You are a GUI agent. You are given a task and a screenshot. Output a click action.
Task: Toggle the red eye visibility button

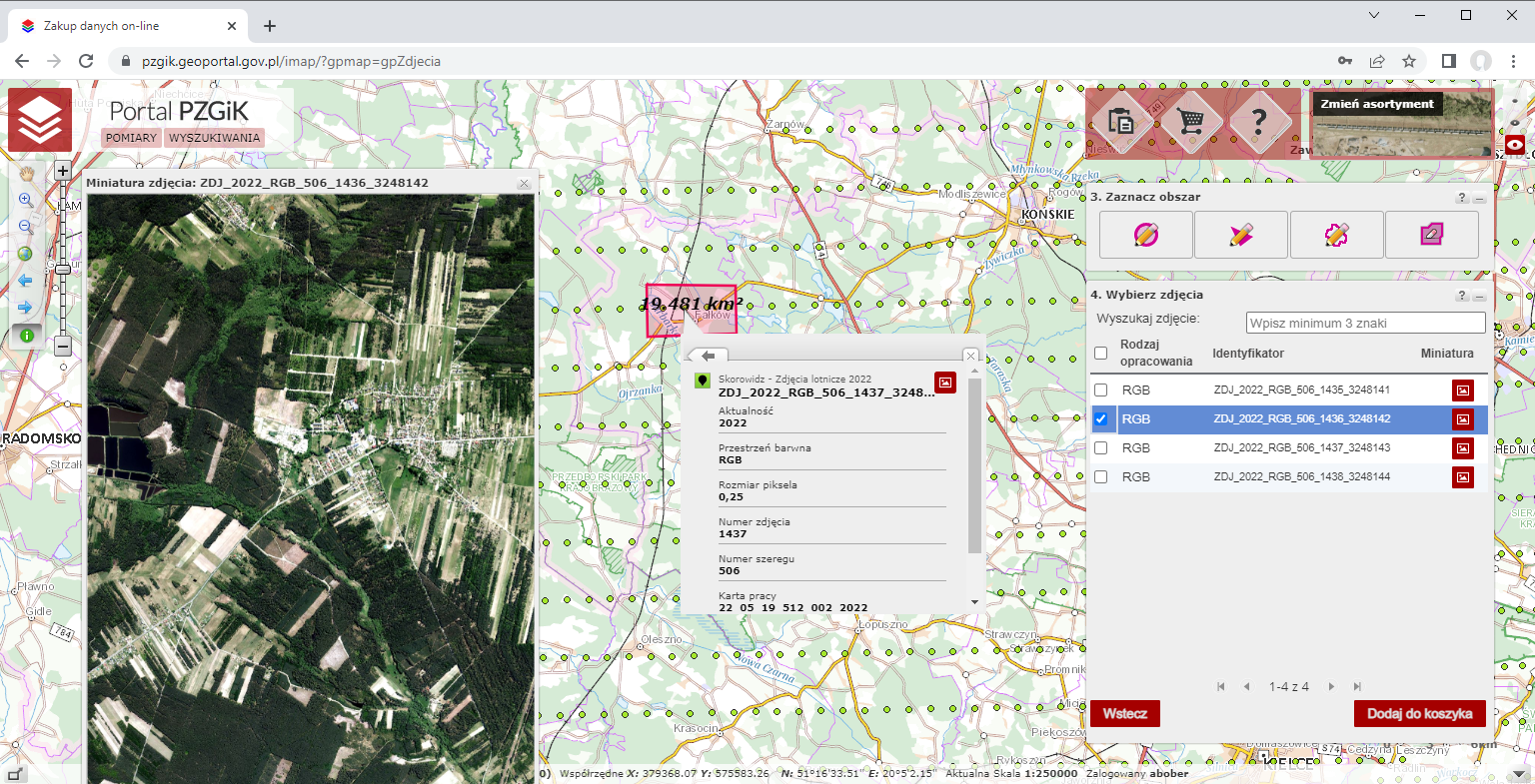(x=1515, y=145)
